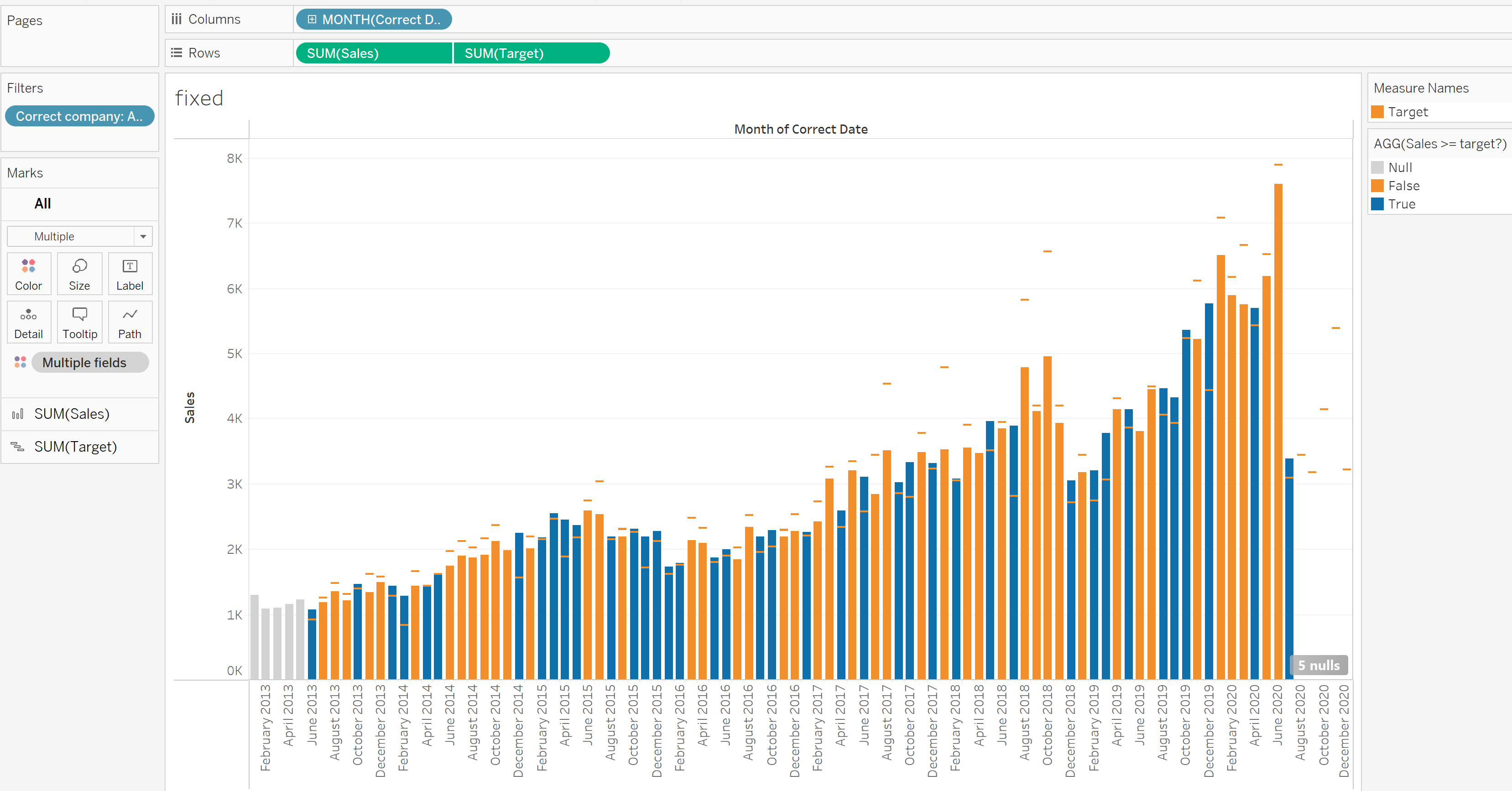Open the Tooltip marks card
Viewport: 1512px width, 791px height.
coord(80,322)
